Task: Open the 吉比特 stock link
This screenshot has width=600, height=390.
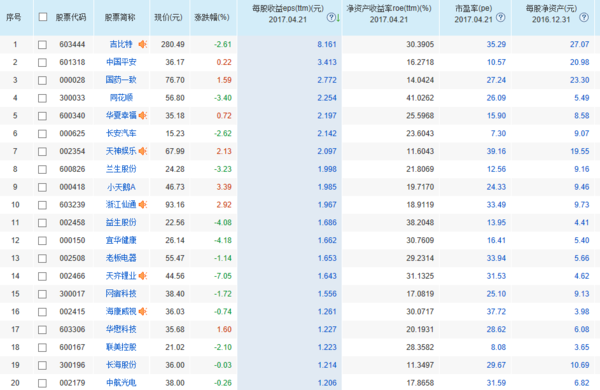Action: click(x=121, y=44)
